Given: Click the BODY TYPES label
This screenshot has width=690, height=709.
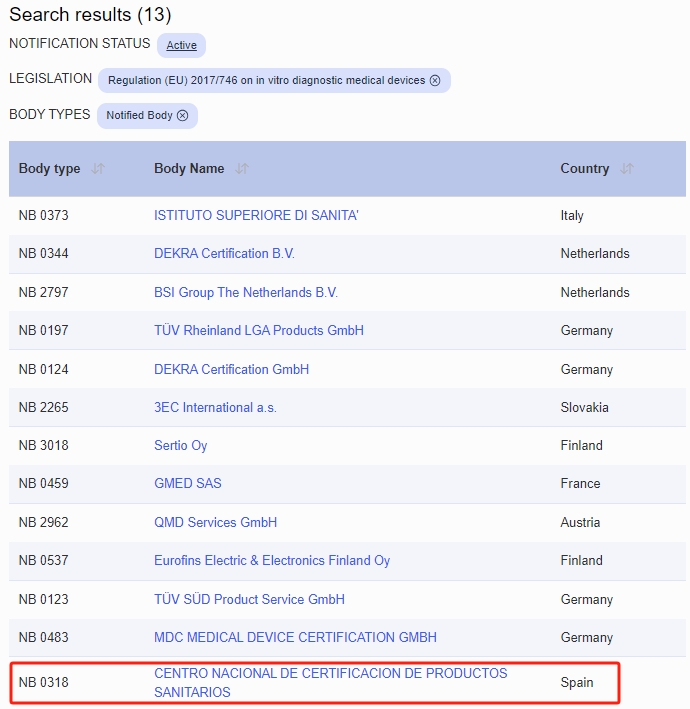Looking at the screenshot, I should click(x=50, y=114).
